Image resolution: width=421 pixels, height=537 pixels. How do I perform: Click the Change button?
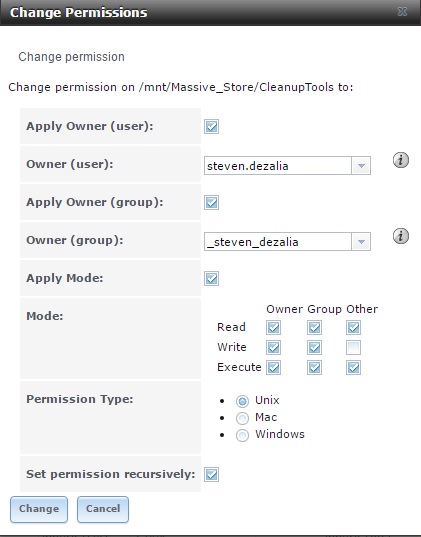coord(39,509)
